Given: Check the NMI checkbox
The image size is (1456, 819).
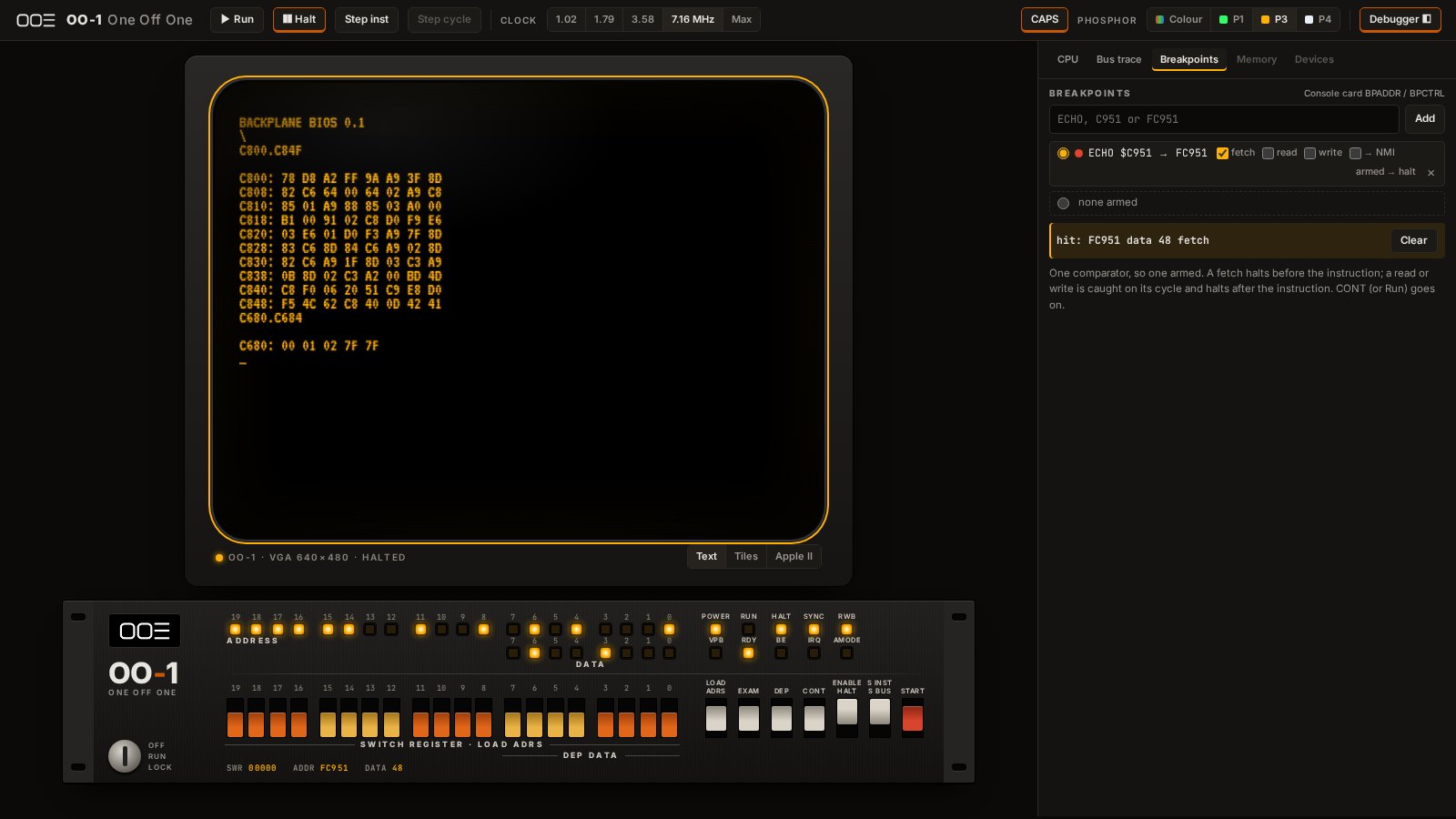Looking at the screenshot, I should coord(1355,153).
